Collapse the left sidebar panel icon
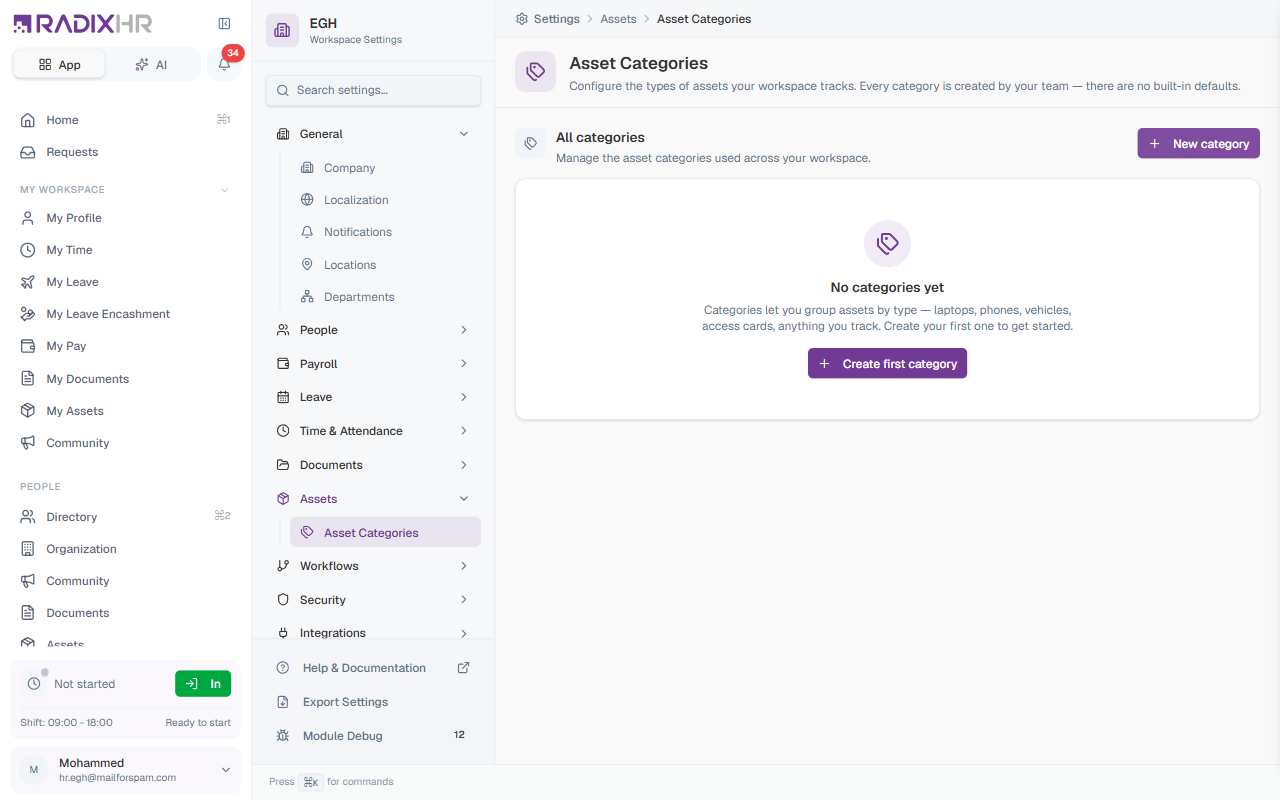This screenshot has width=1280, height=800. (224, 24)
